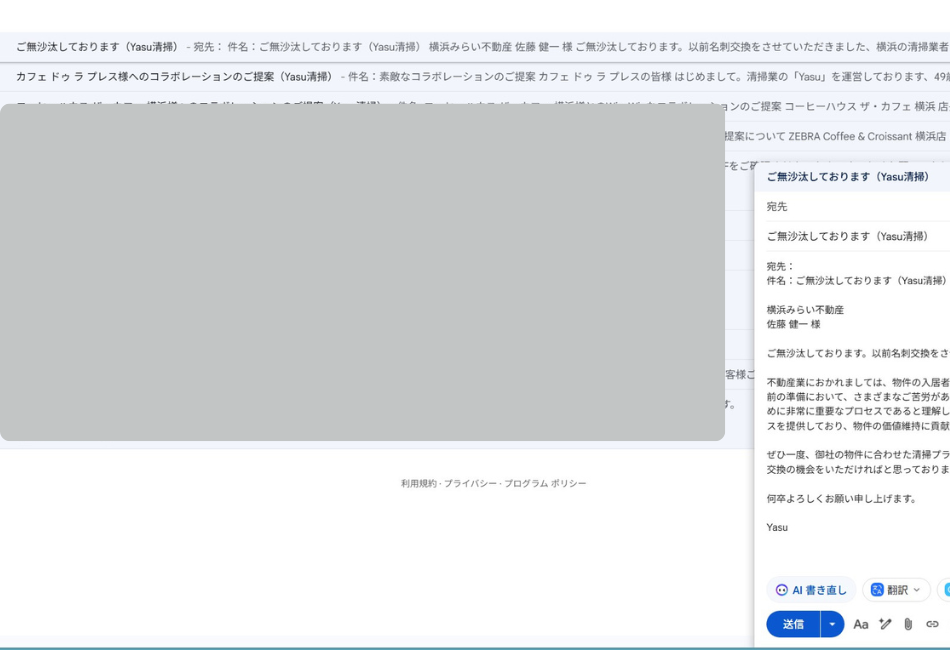Image resolution: width=950 pixels, height=650 pixels.
Task: Open the プライバシー privacy link
Action: 470,484
